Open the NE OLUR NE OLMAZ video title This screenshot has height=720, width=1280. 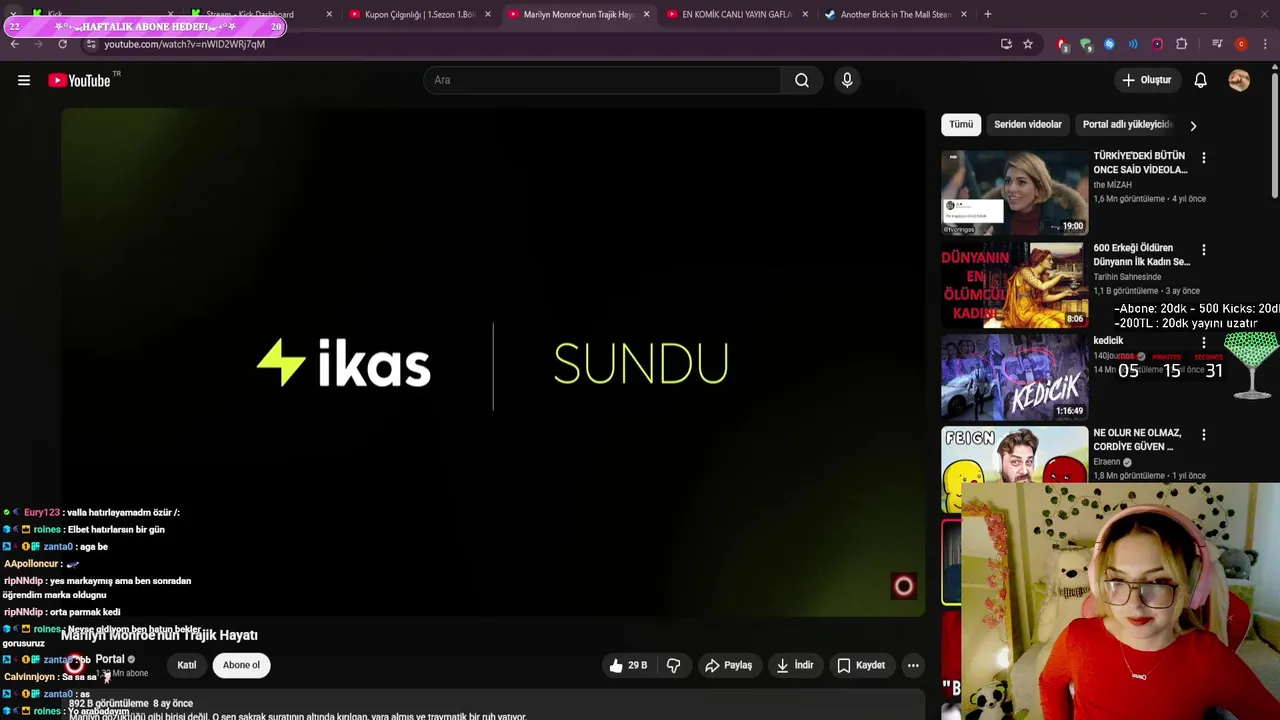(x=1137, y=440)
